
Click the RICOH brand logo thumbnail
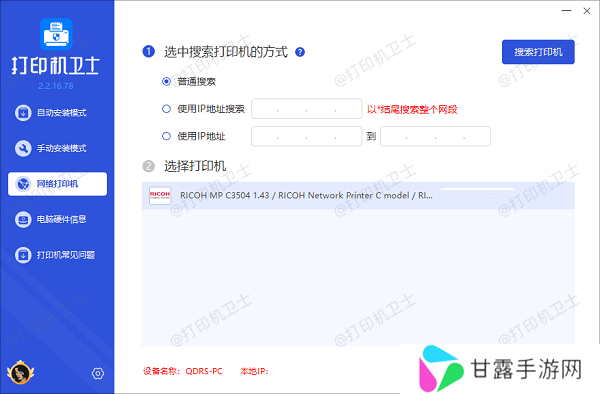(x=160, y=195)
